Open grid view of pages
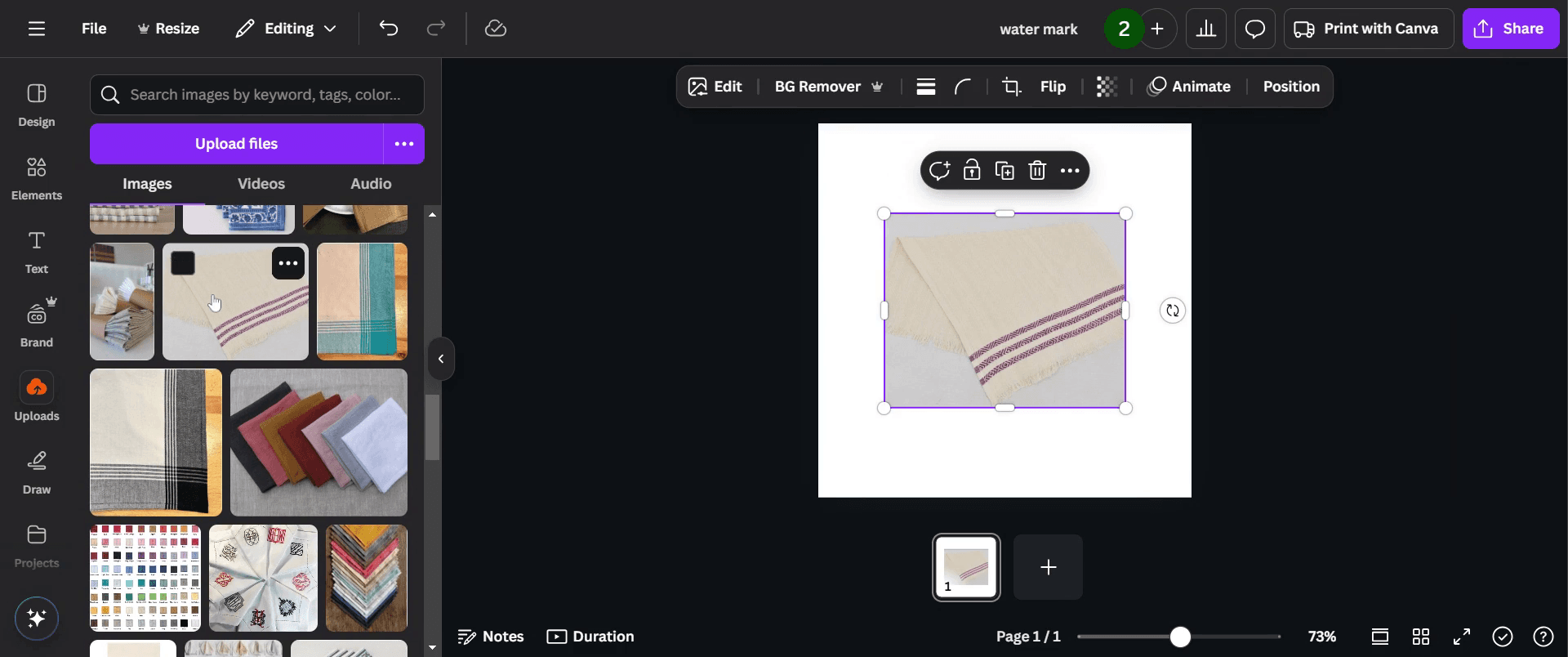 (1421, 637)
